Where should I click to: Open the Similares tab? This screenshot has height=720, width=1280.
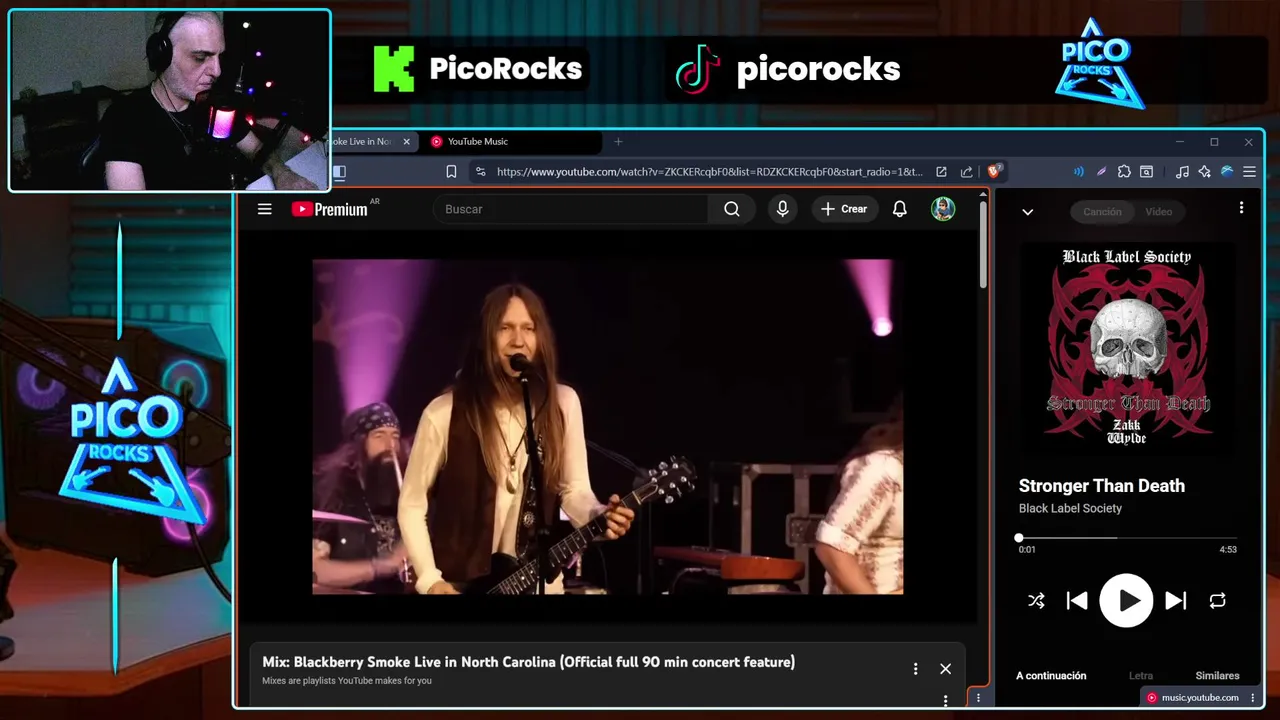[x=1217, y=676]
